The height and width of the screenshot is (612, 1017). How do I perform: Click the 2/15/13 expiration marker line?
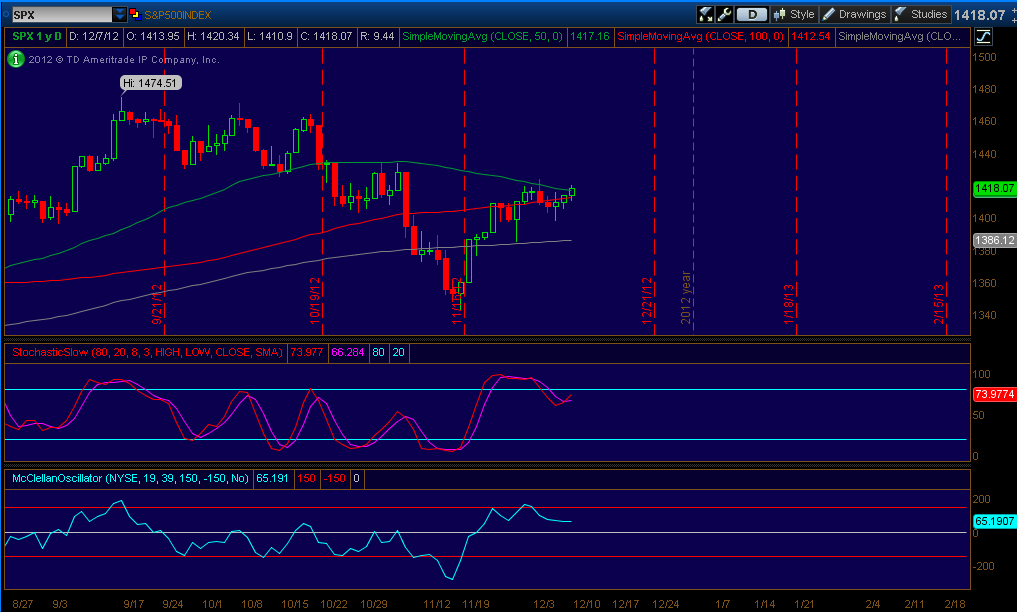(x=947, y=191)
